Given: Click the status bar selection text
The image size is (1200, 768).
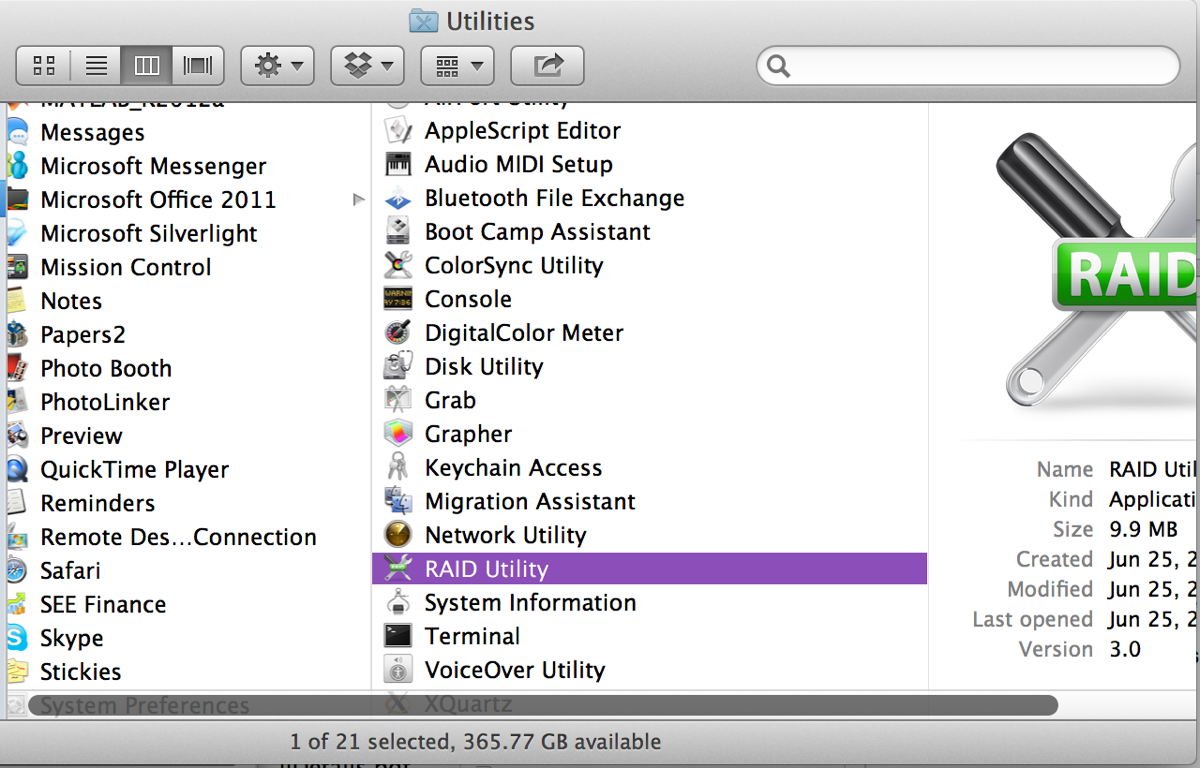Looking at the screenshot, I should coord(475,742).
